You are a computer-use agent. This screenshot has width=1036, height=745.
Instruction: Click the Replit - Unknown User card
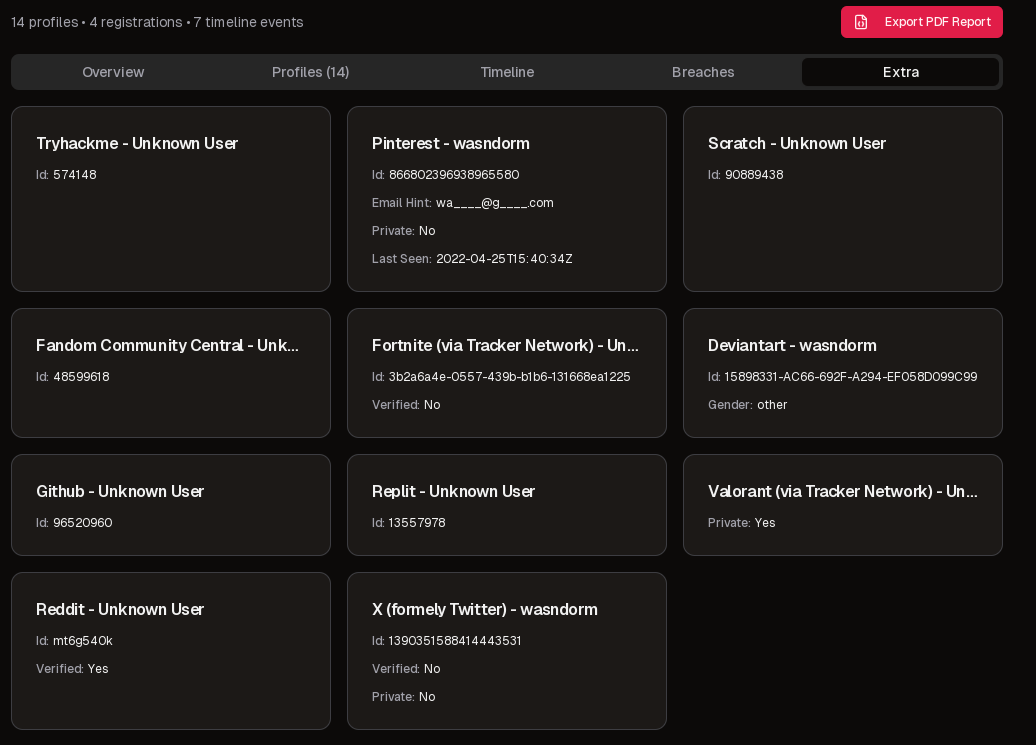pos(506,505)
